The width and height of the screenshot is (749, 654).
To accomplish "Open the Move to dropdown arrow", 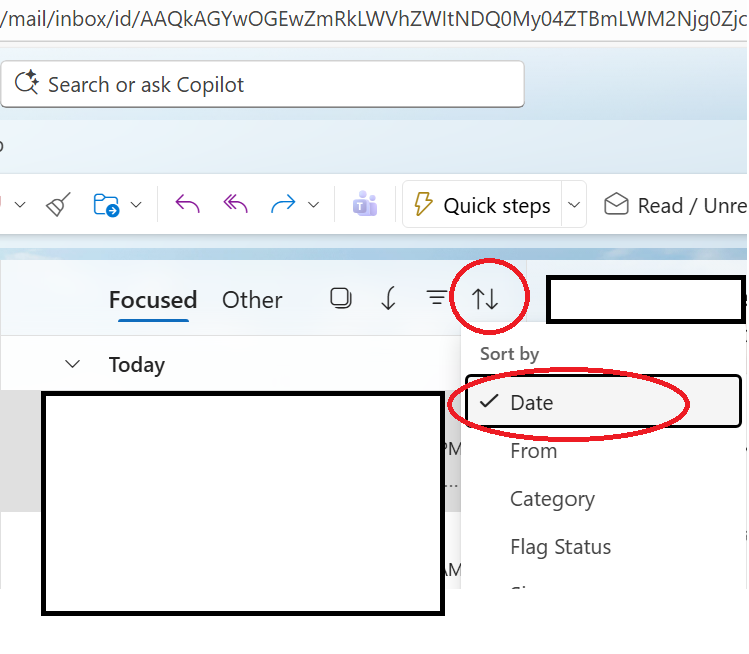I will click(136, 205).
